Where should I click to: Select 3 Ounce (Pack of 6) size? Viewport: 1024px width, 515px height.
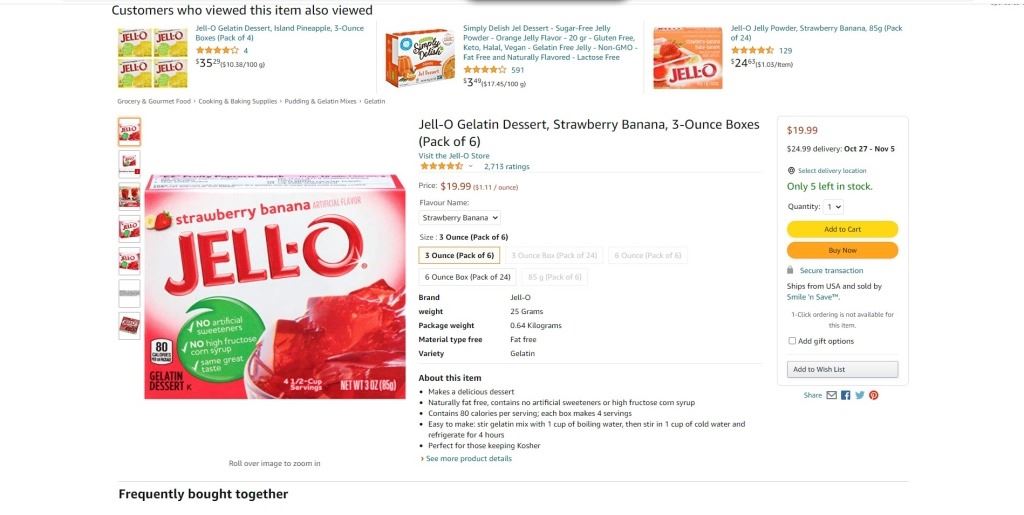click(459, 255)
